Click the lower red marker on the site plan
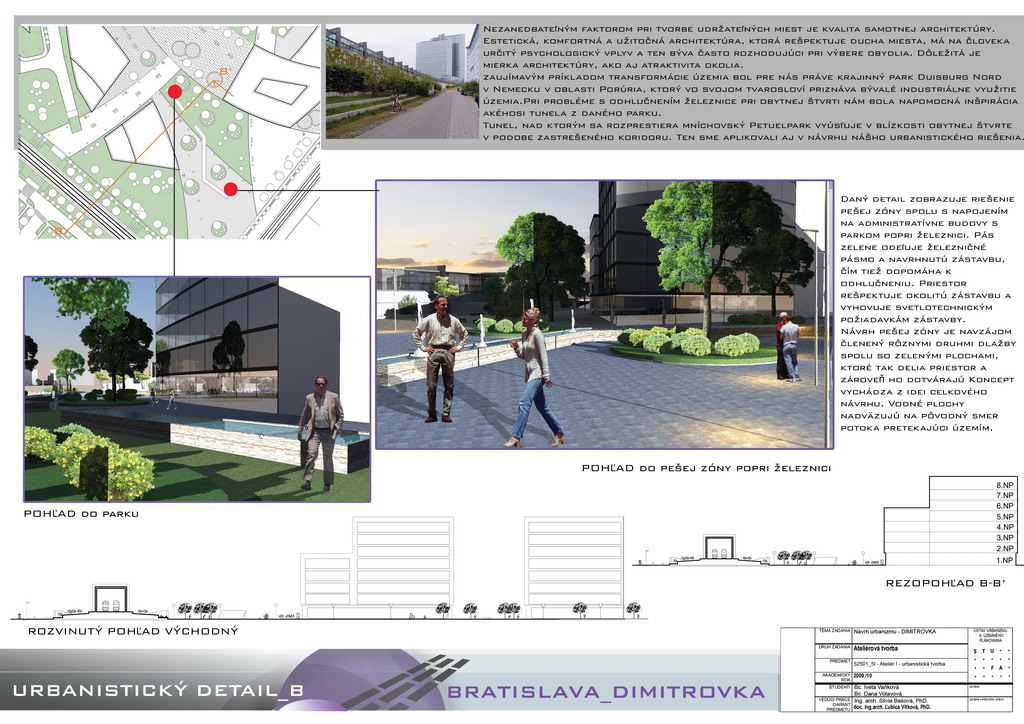Screen dimensions: 1024x724 tap(230, 189)
